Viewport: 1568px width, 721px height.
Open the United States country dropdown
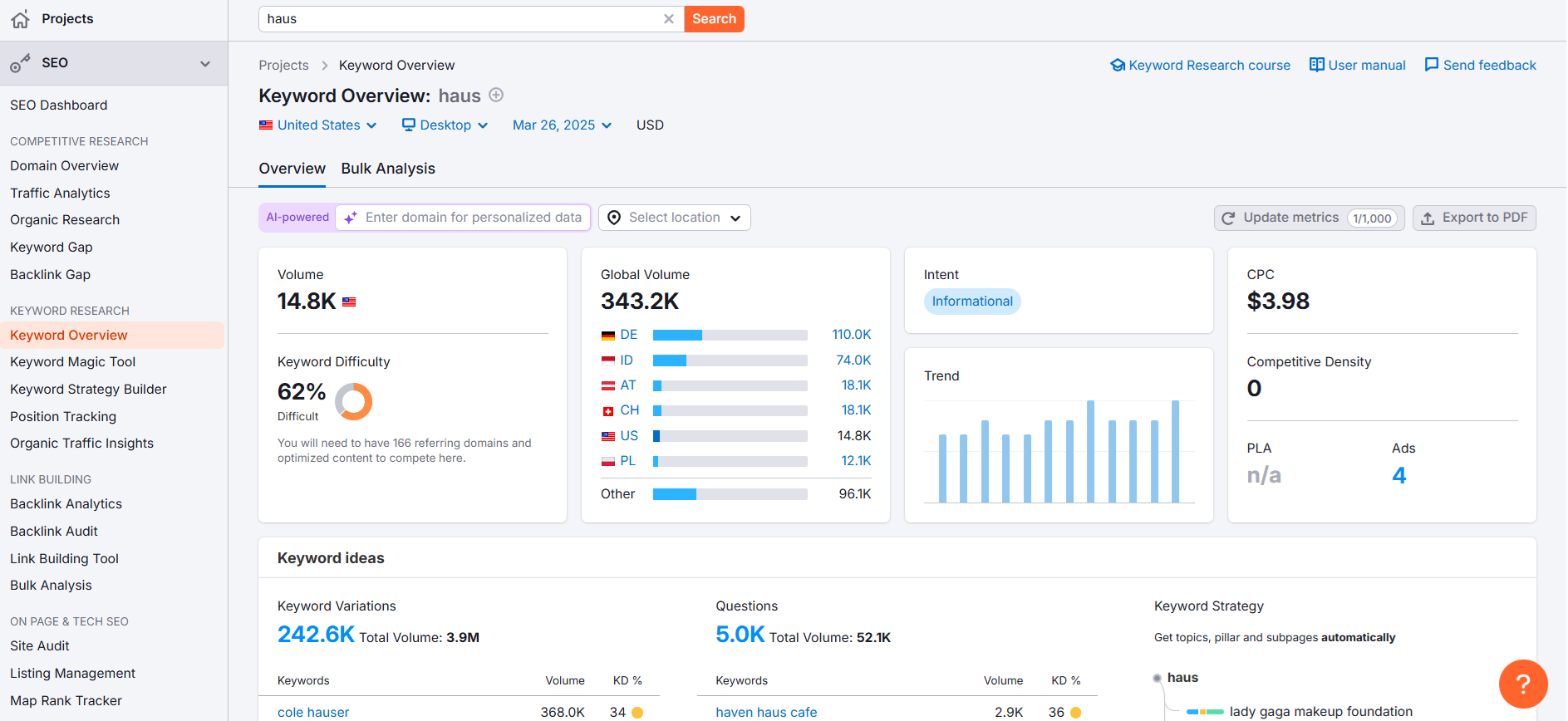[x=318, y=125]
